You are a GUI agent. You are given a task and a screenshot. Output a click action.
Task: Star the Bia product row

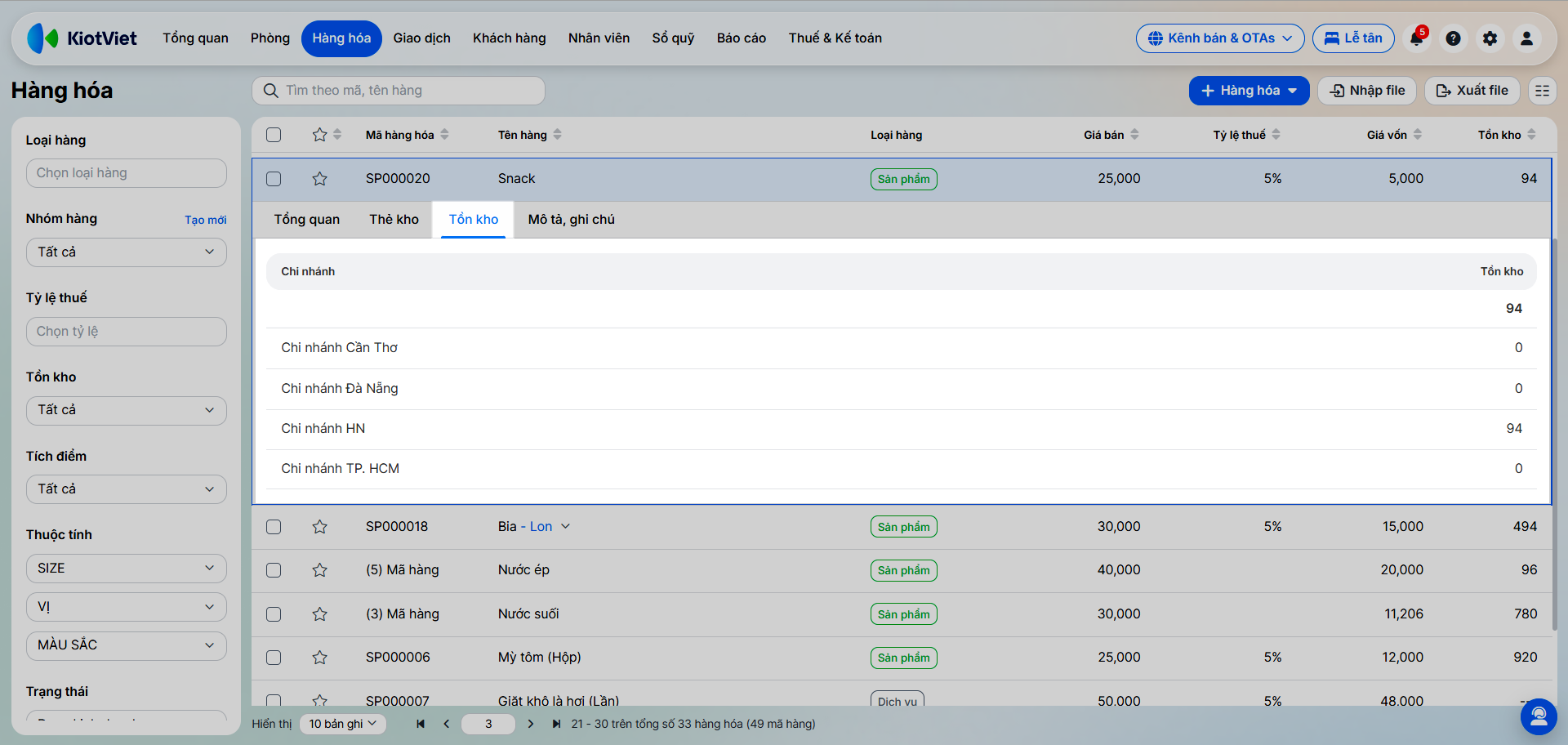click(319, 527)
